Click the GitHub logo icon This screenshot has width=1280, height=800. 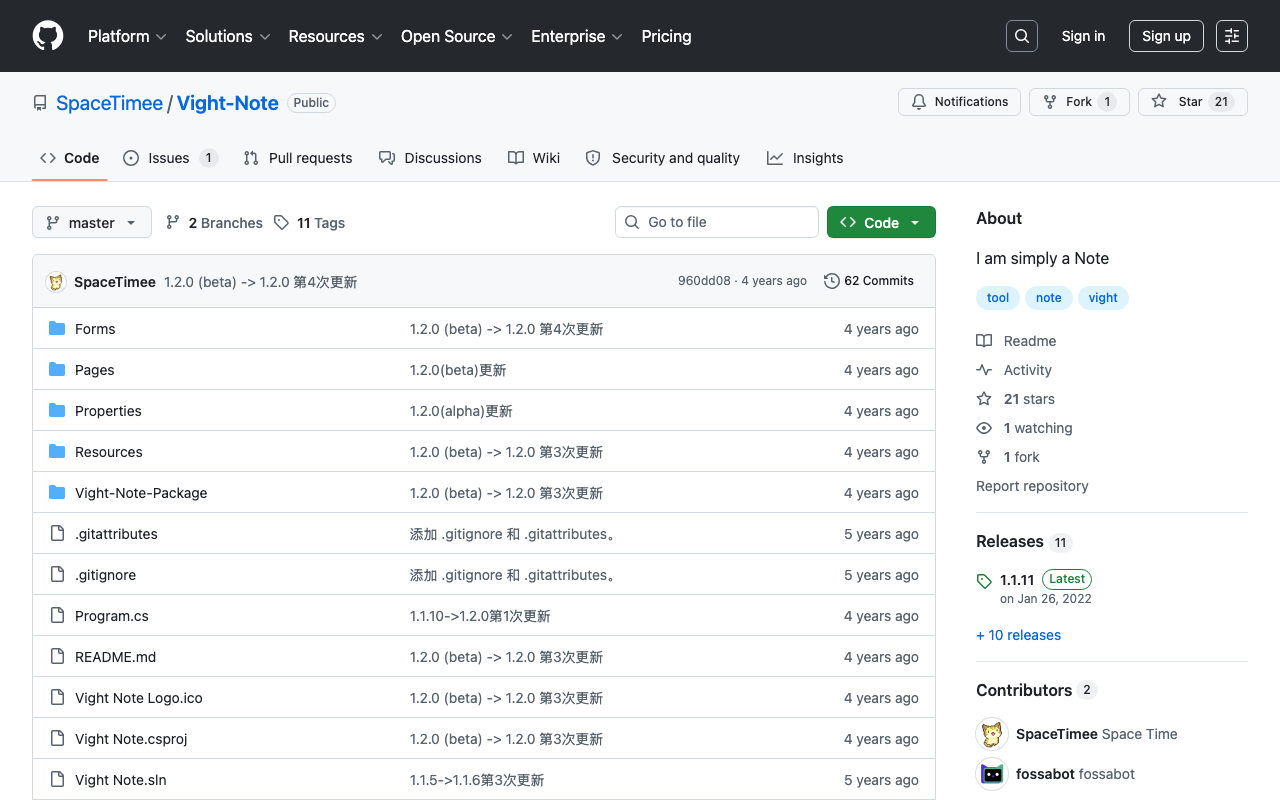pyautogui.click(x=48, y=36)
